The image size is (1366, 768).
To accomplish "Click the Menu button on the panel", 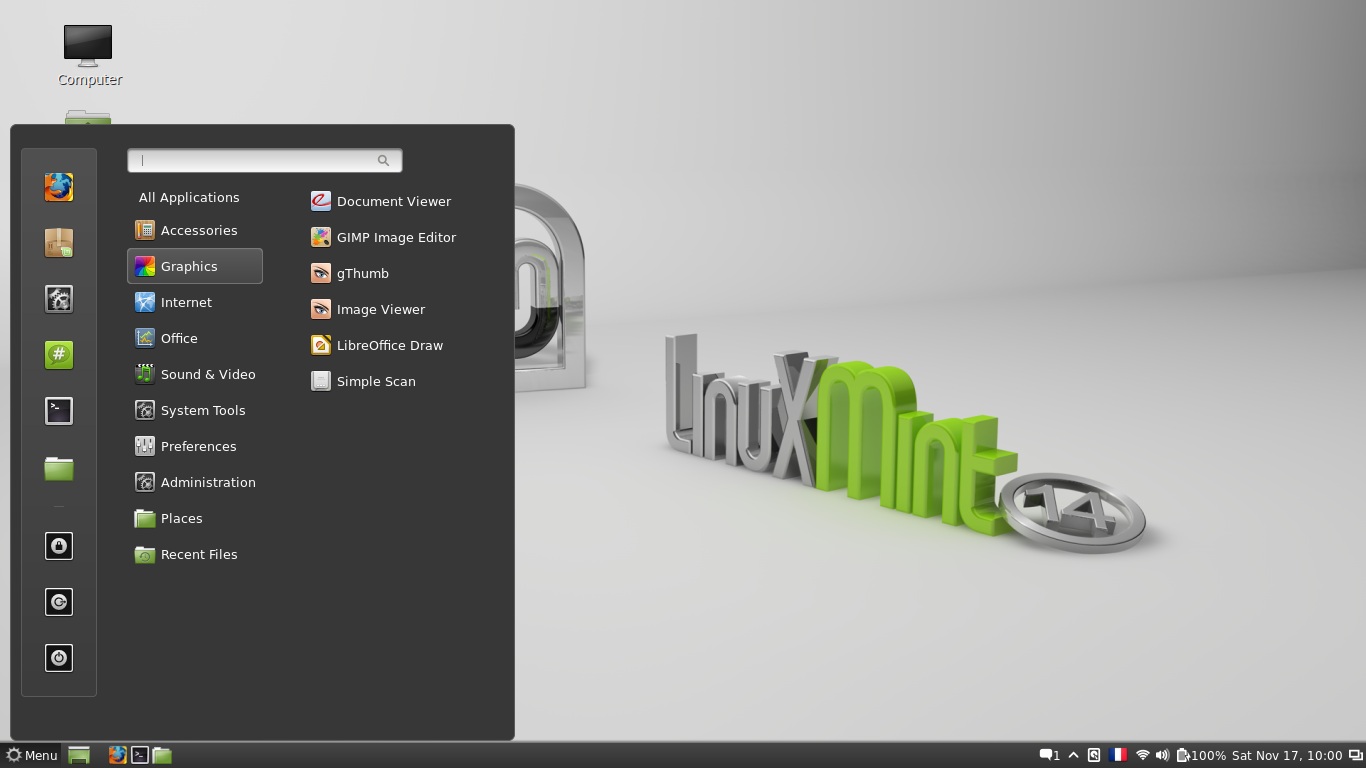I will pos(32,755).
